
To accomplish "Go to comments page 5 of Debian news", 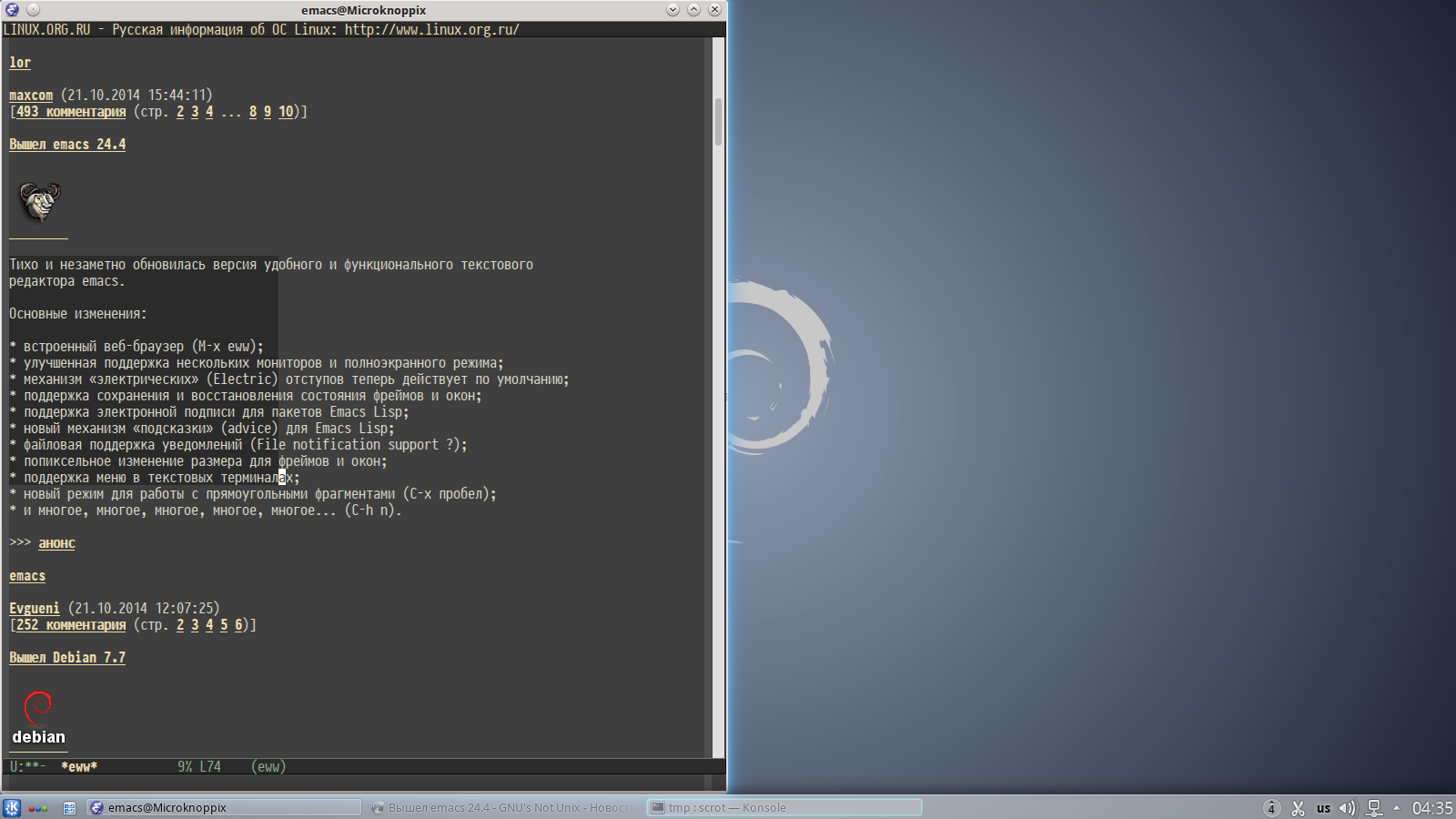I will click(224, 624).
